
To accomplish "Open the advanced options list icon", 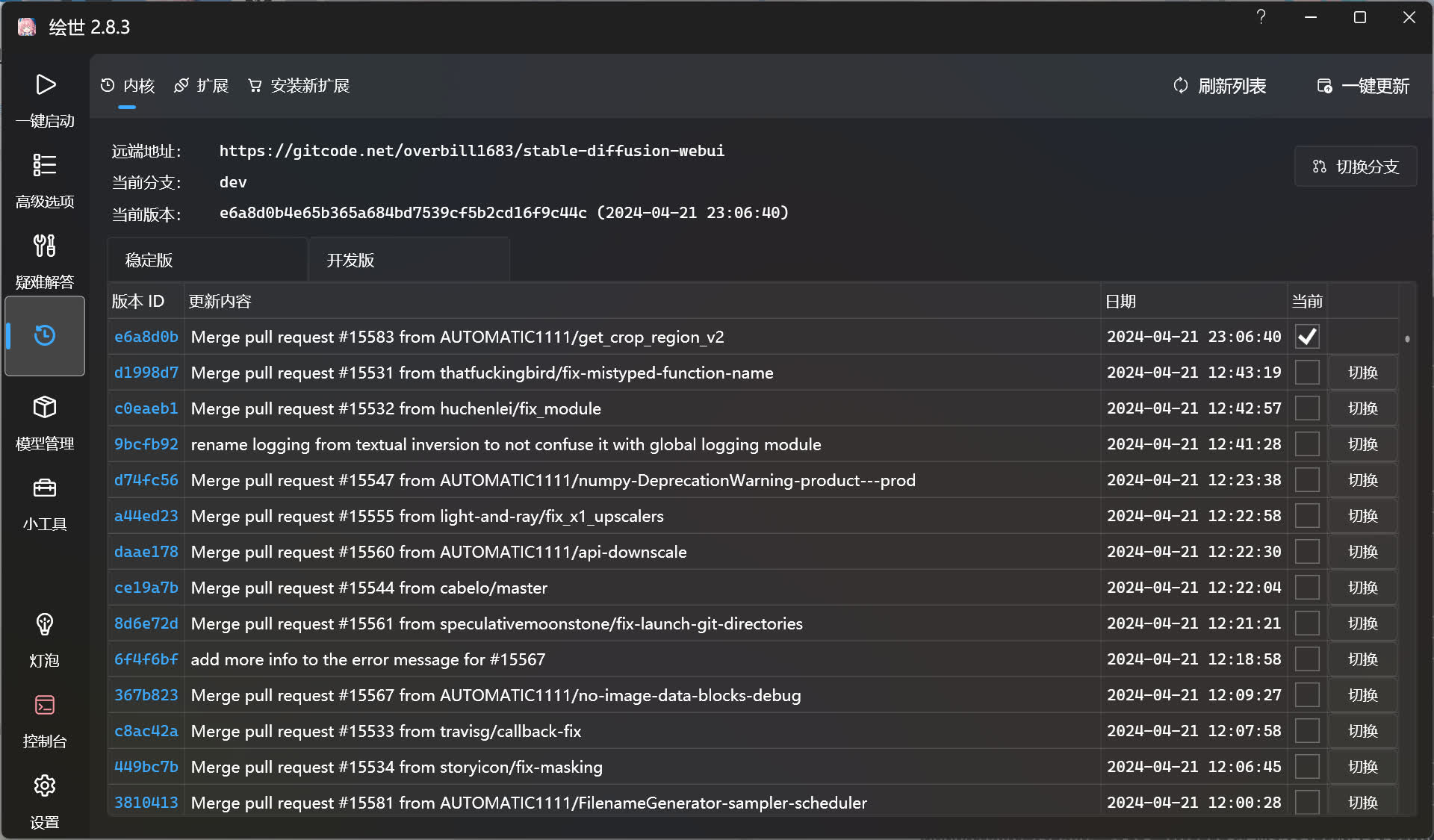I will (45, 165).
